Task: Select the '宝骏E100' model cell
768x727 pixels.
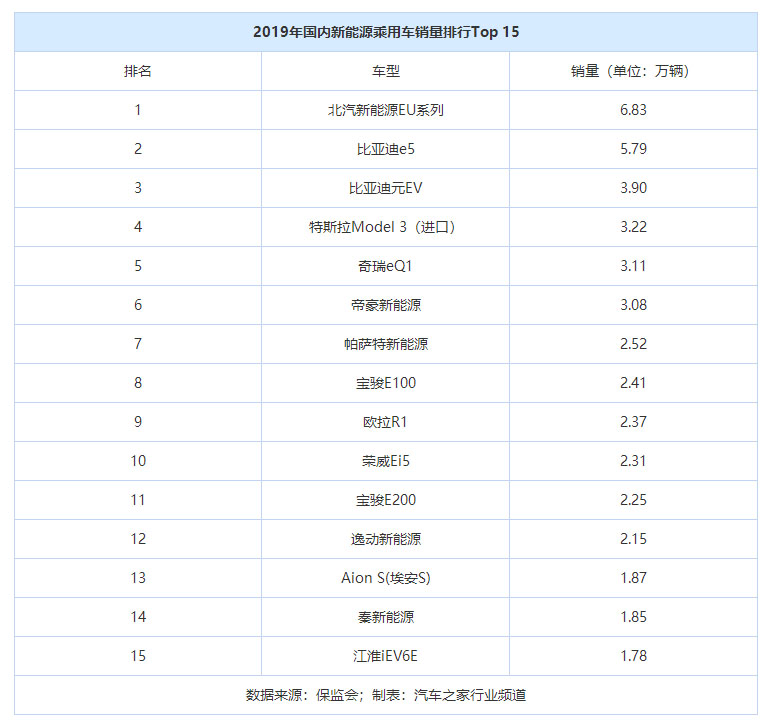Action: pos(385,383)
